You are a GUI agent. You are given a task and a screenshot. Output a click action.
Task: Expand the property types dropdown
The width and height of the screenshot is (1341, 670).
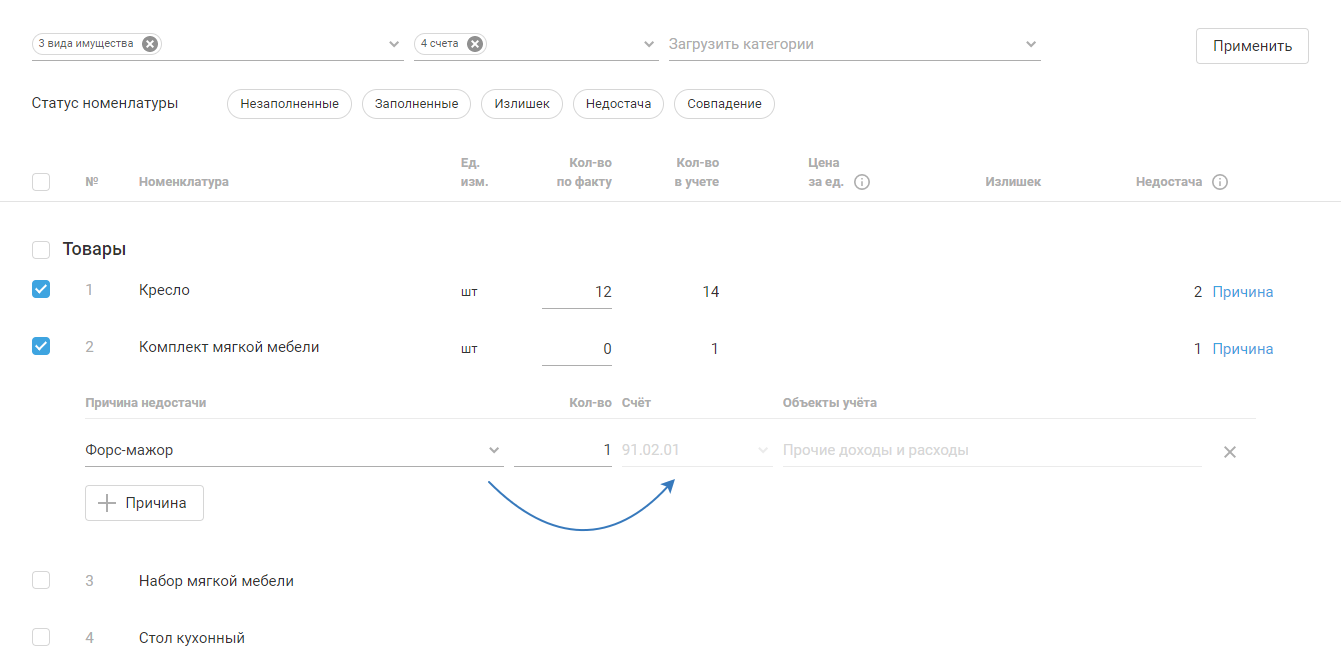pyautogui.click(x=394, y=45)
